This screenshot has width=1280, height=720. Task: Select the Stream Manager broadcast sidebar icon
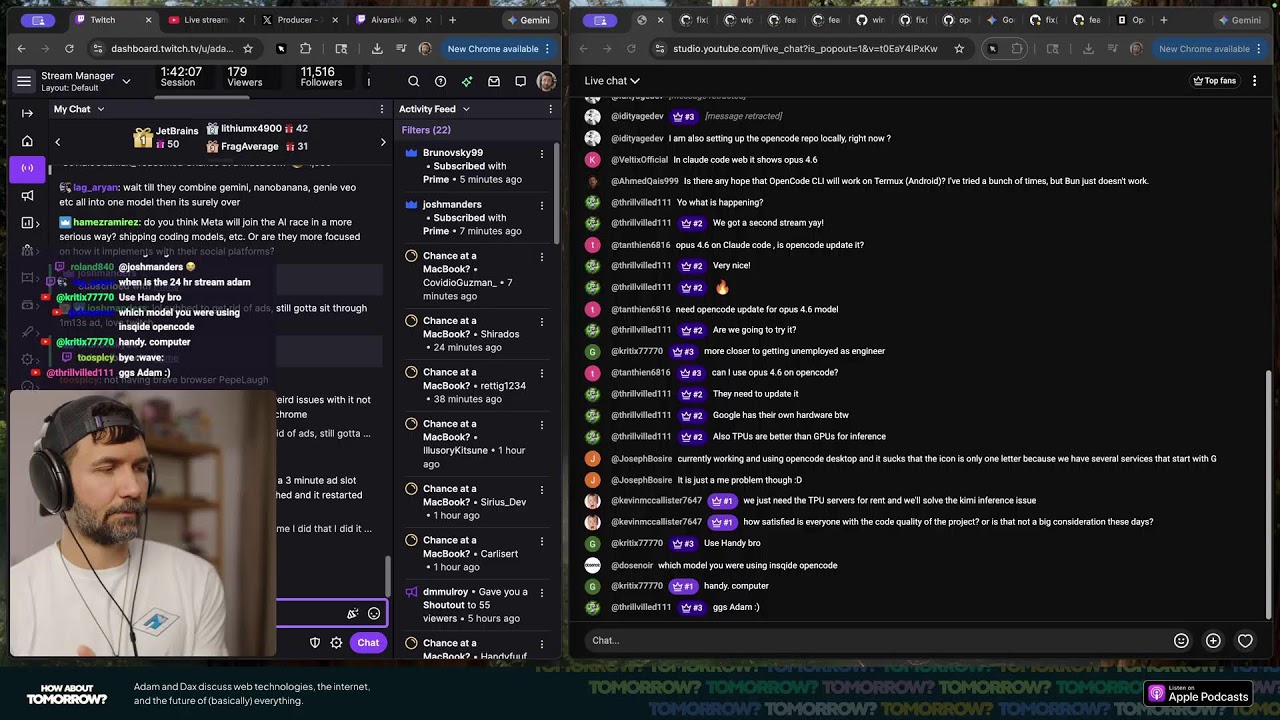(x=27, y=168)
